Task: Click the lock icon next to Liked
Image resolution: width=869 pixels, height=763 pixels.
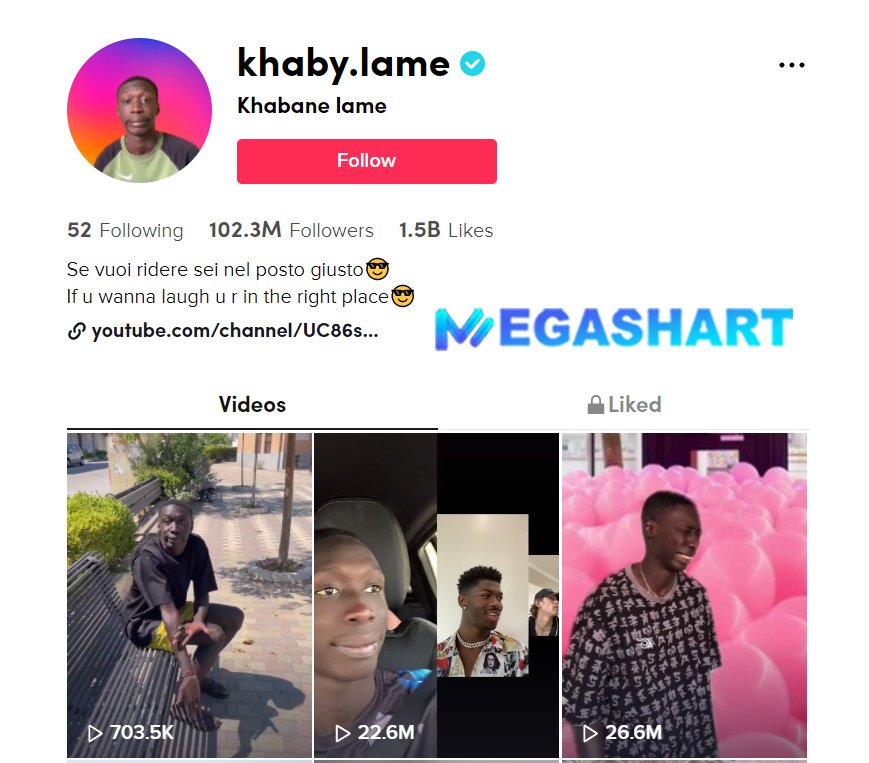Action: coord(595,405)
